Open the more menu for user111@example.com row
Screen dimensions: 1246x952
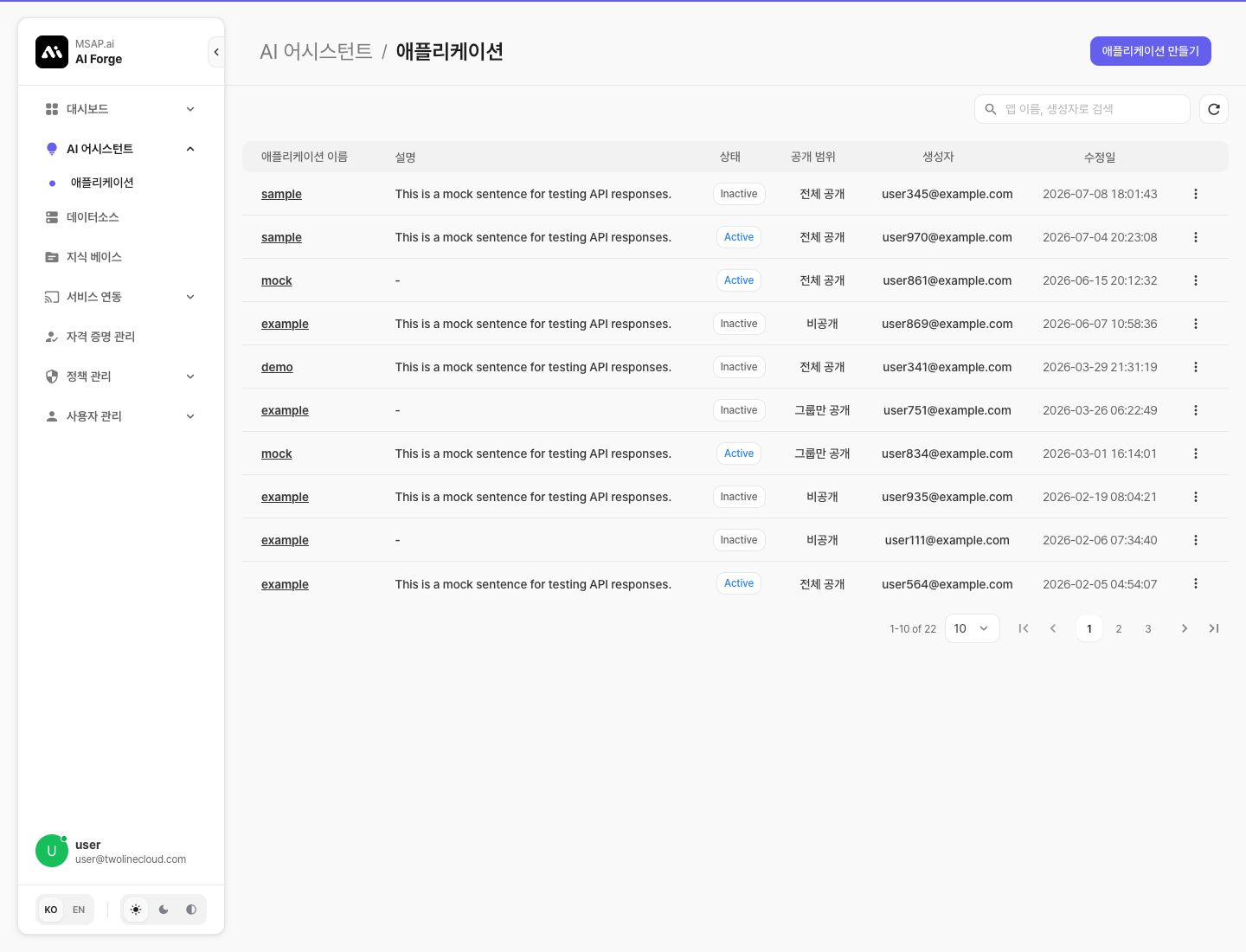point(1196,540)
